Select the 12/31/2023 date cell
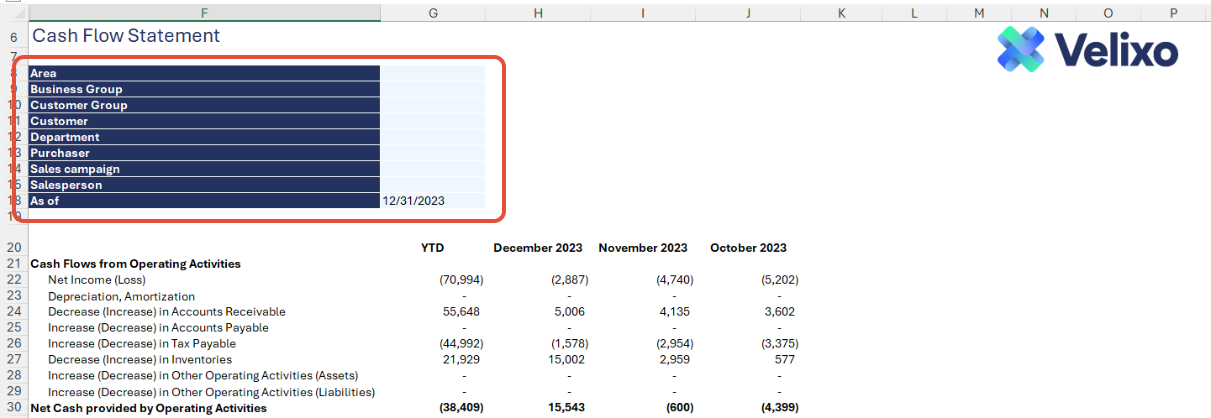The image size is (1211, 418). click(432, 201)
